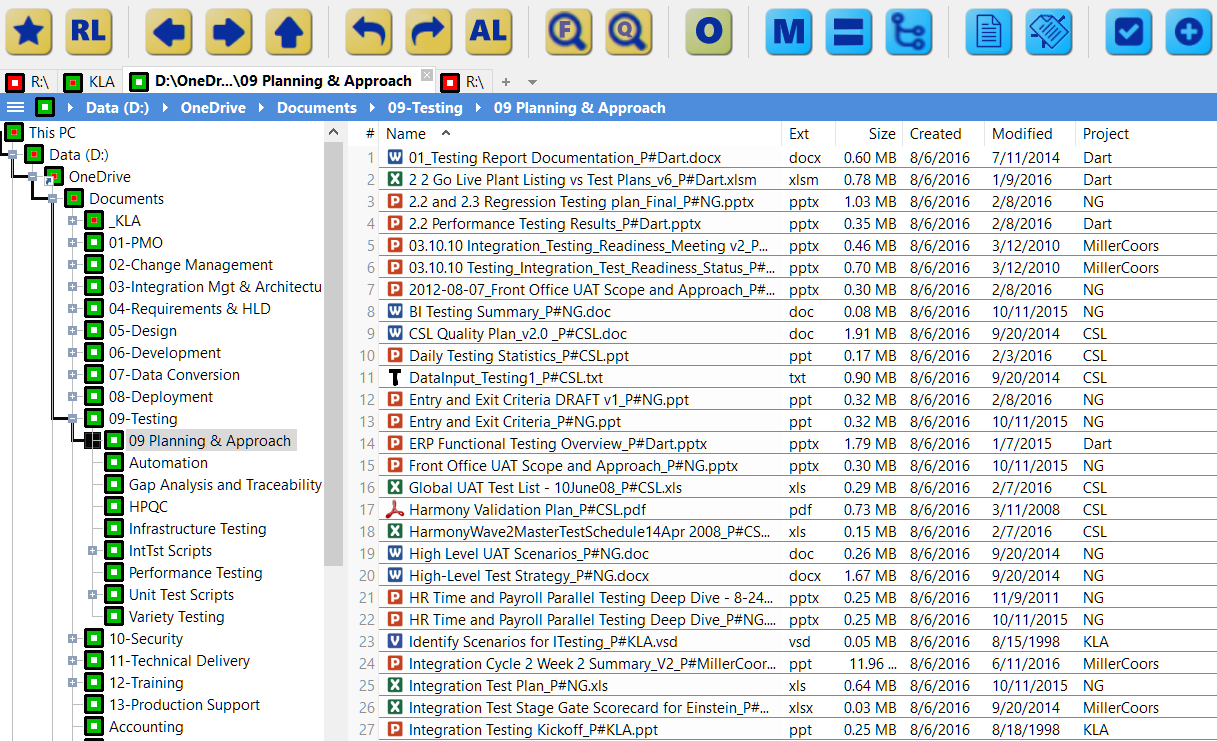Click the undo curved arrow button
Viewport: 1217px width, 741px height.
tap(369, 31)
